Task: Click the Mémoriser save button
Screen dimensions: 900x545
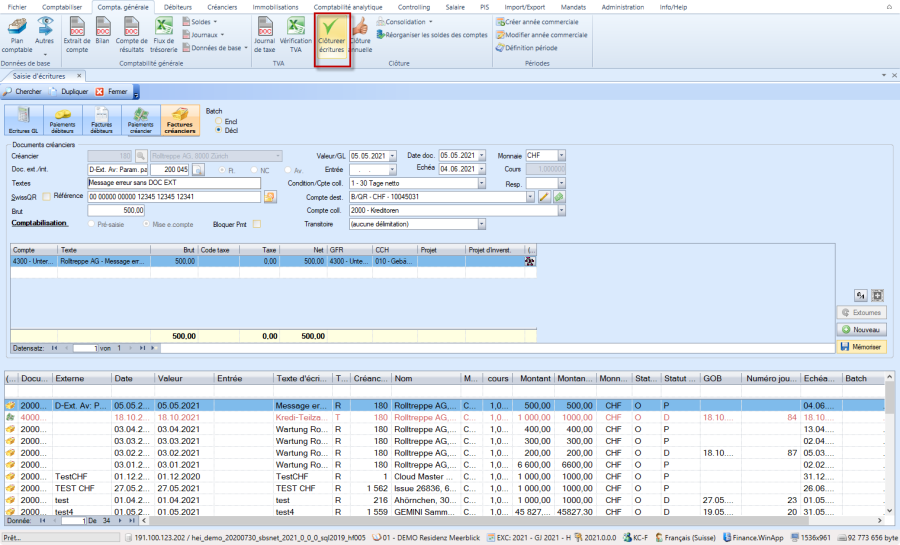Action: [x=861, y=346]
